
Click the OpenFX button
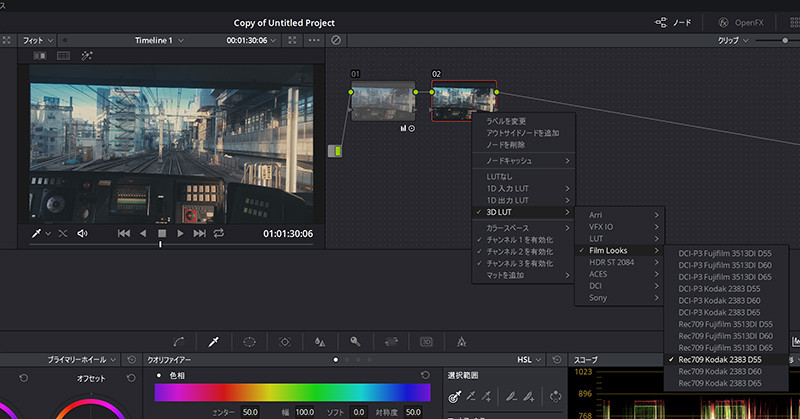741,22
